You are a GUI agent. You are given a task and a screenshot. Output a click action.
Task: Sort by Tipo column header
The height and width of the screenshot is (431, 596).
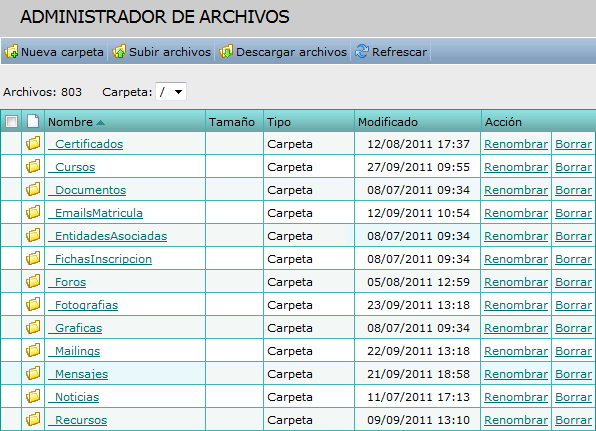point(279,122)
